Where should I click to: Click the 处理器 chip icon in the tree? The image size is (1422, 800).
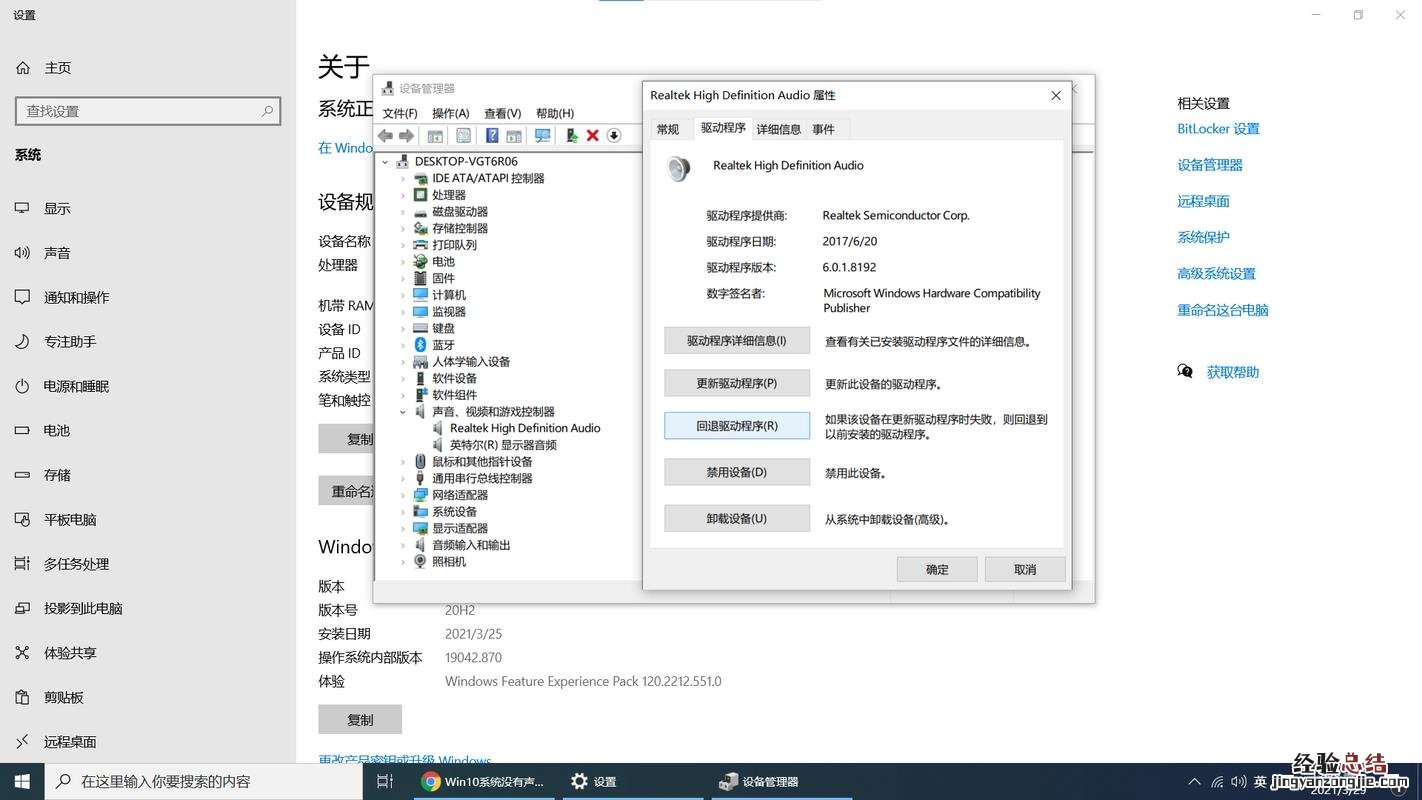421,195
